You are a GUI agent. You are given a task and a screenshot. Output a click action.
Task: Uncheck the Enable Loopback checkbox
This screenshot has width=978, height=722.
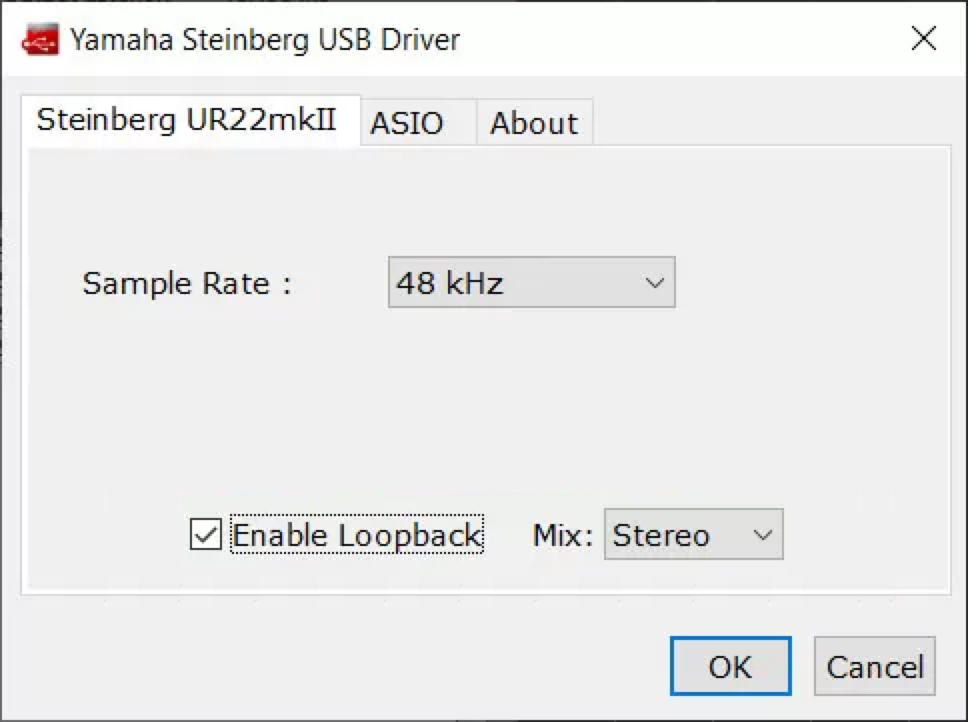tap(206, 535)
